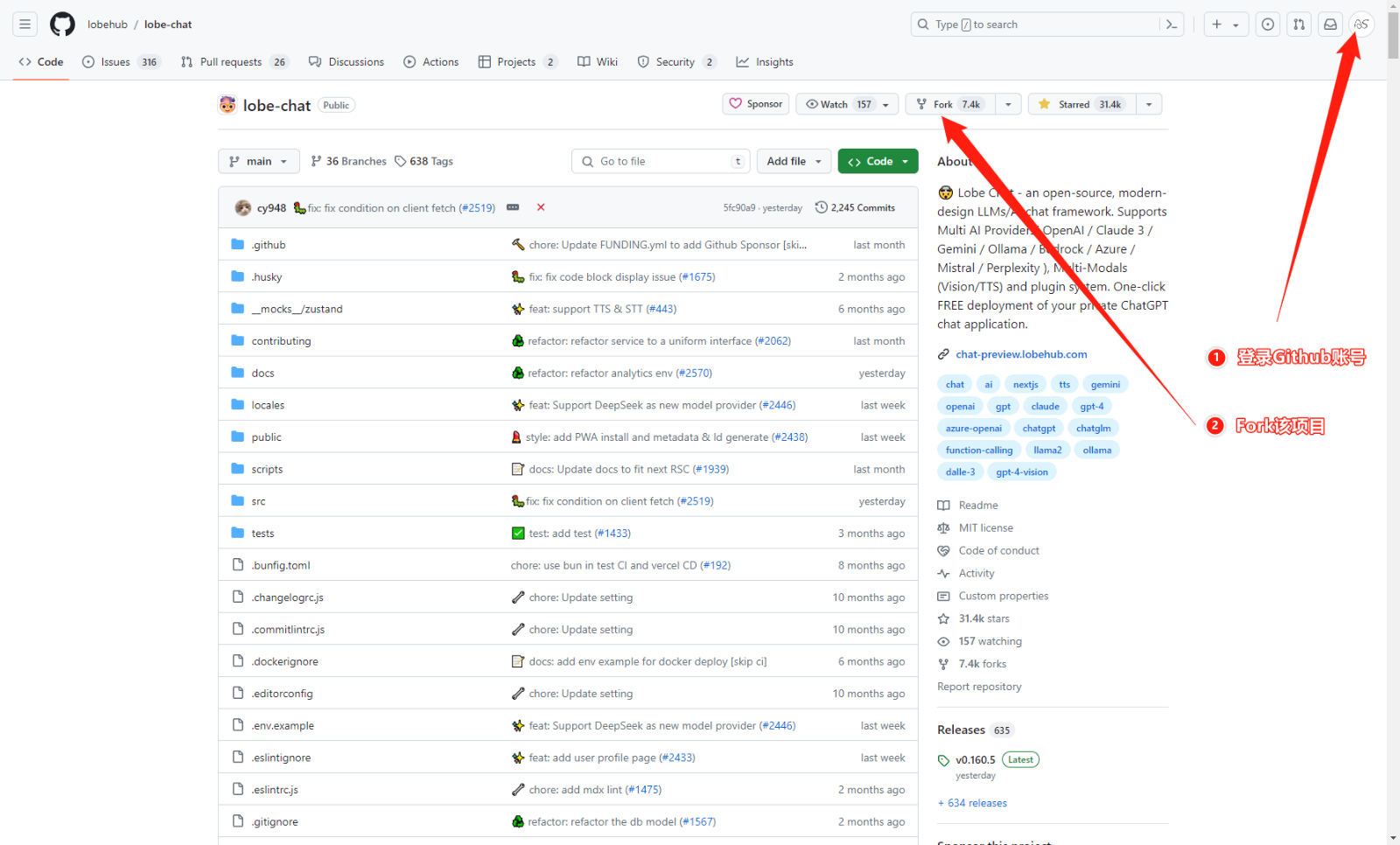Click the user avatar in top right
Image resolution: width=1400 pixels, height=845 pixels.
[x=1361, y=24]
